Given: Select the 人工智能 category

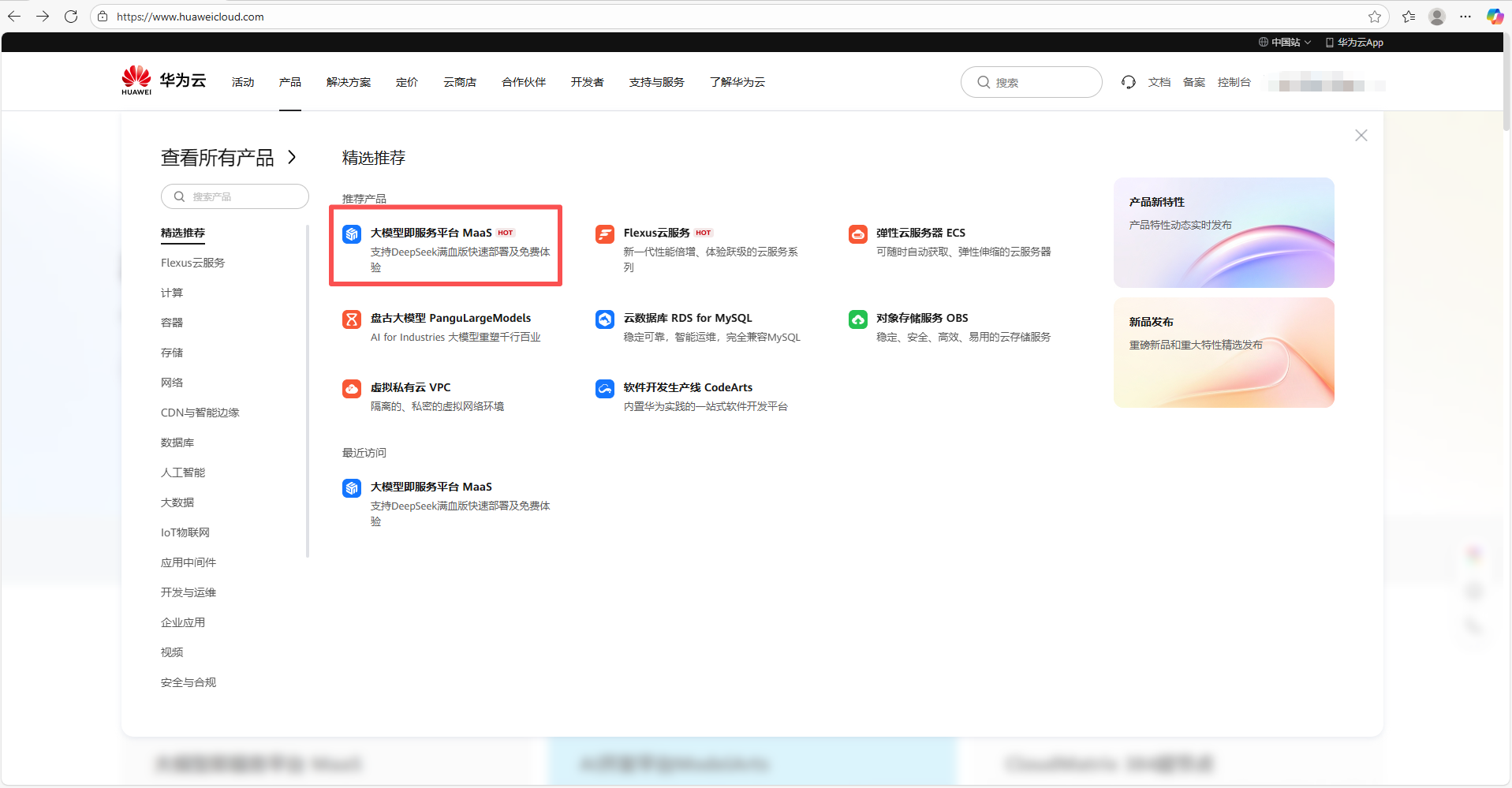Looking at the screenshot, I should [183, 472].
